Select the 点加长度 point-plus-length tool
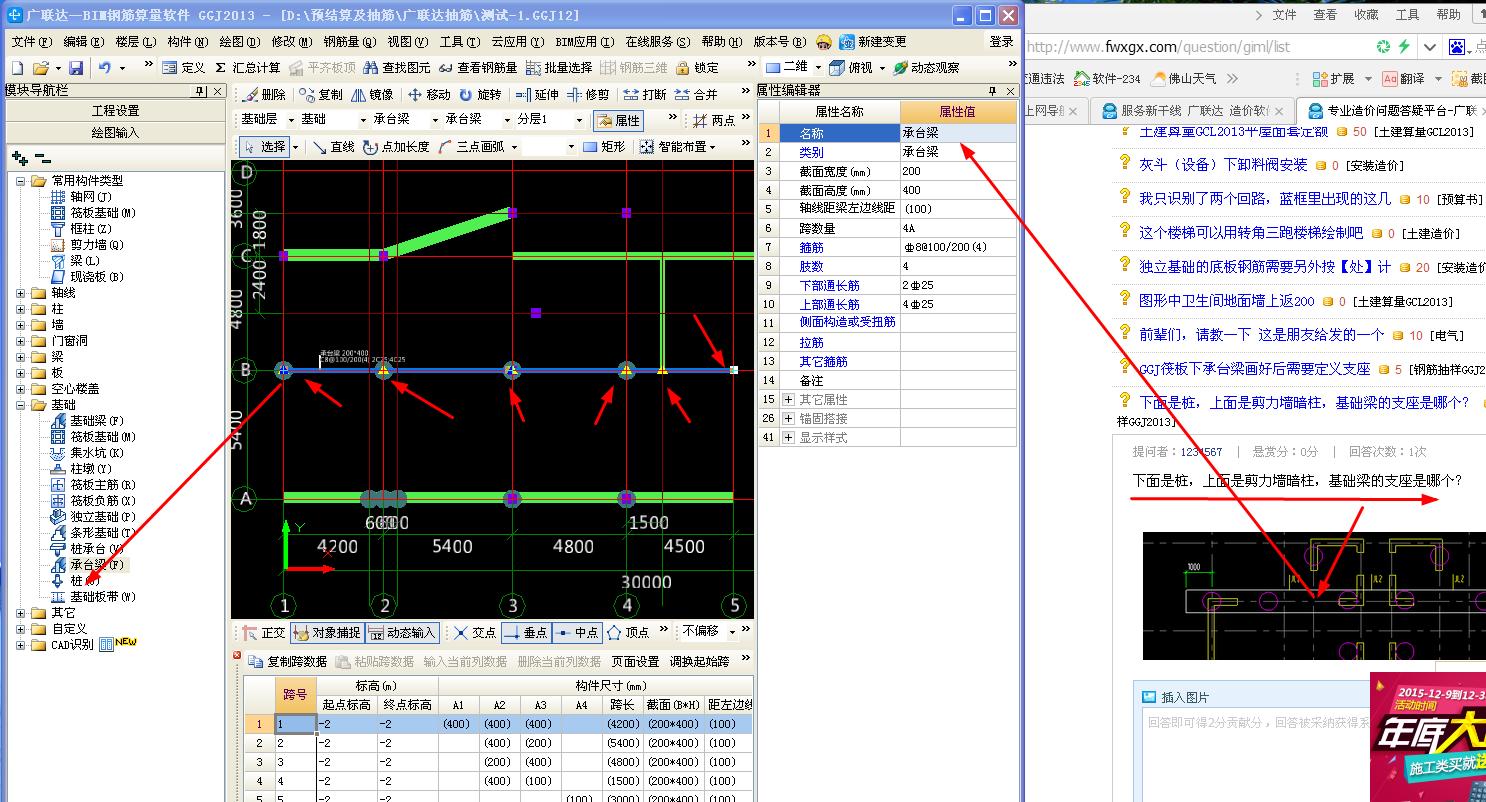 point(396,146)
